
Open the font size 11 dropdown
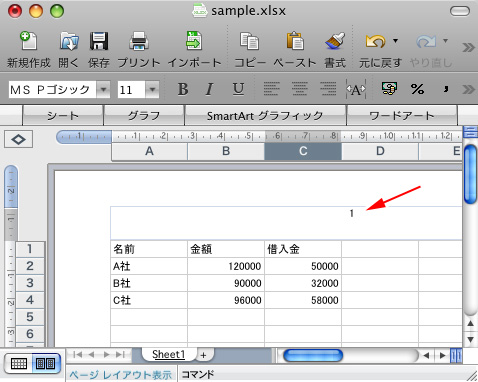pyautogui.click(x=152, y=89)
